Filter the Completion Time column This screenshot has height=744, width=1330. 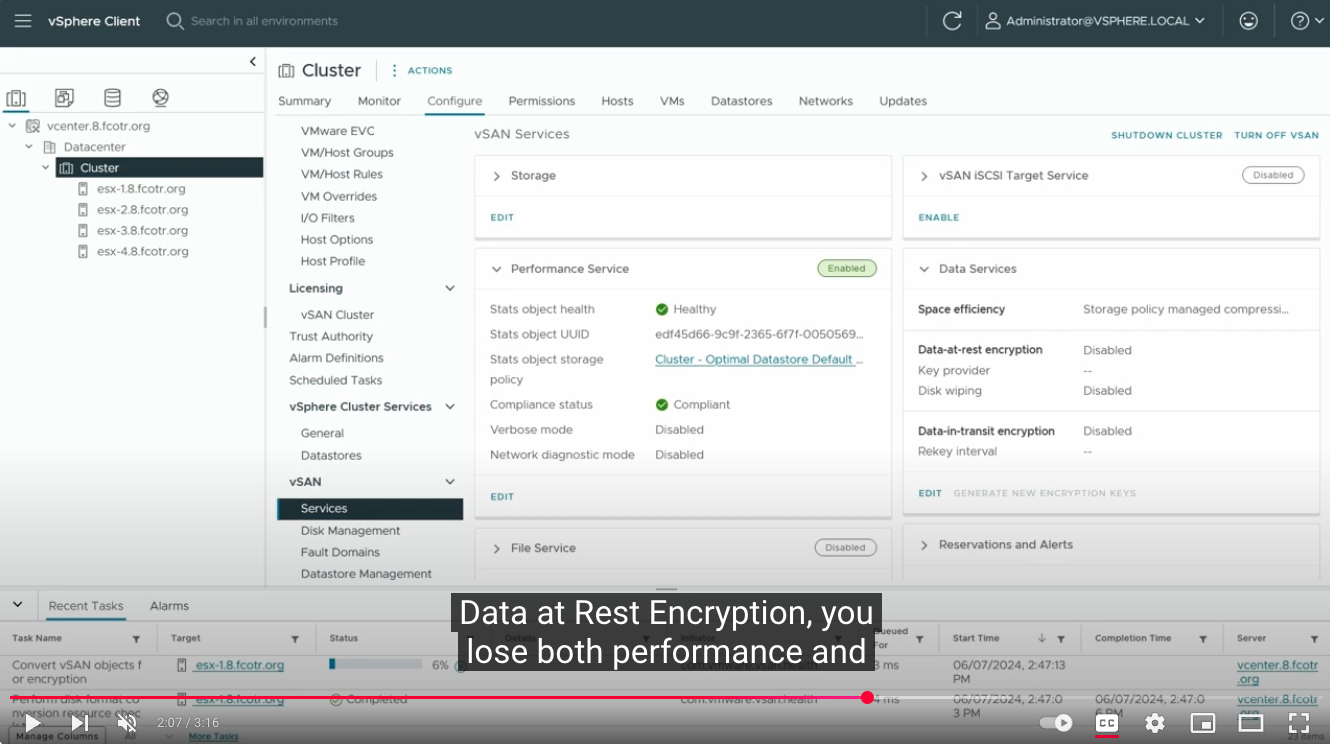pos(1203,639)
